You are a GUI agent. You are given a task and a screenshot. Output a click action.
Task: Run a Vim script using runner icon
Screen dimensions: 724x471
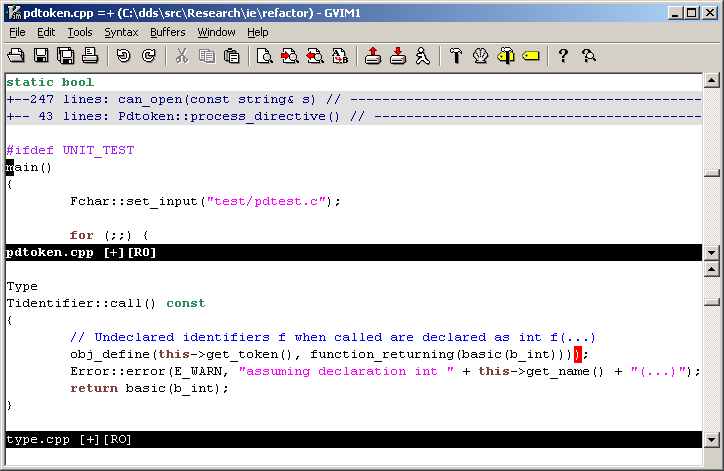[x=422, y=56]
